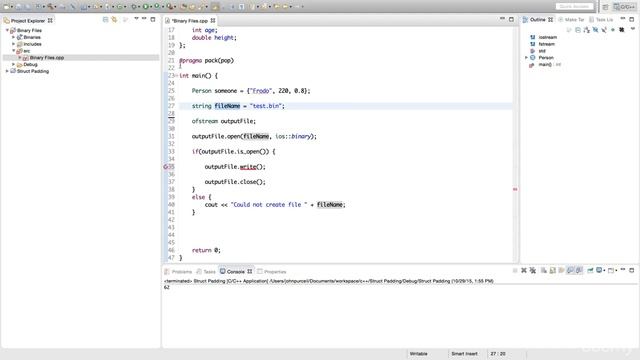Click Remove Launch in Console toolbar
Screen dimensions: 640x360
pyautogui.click(x=524, y=270)
